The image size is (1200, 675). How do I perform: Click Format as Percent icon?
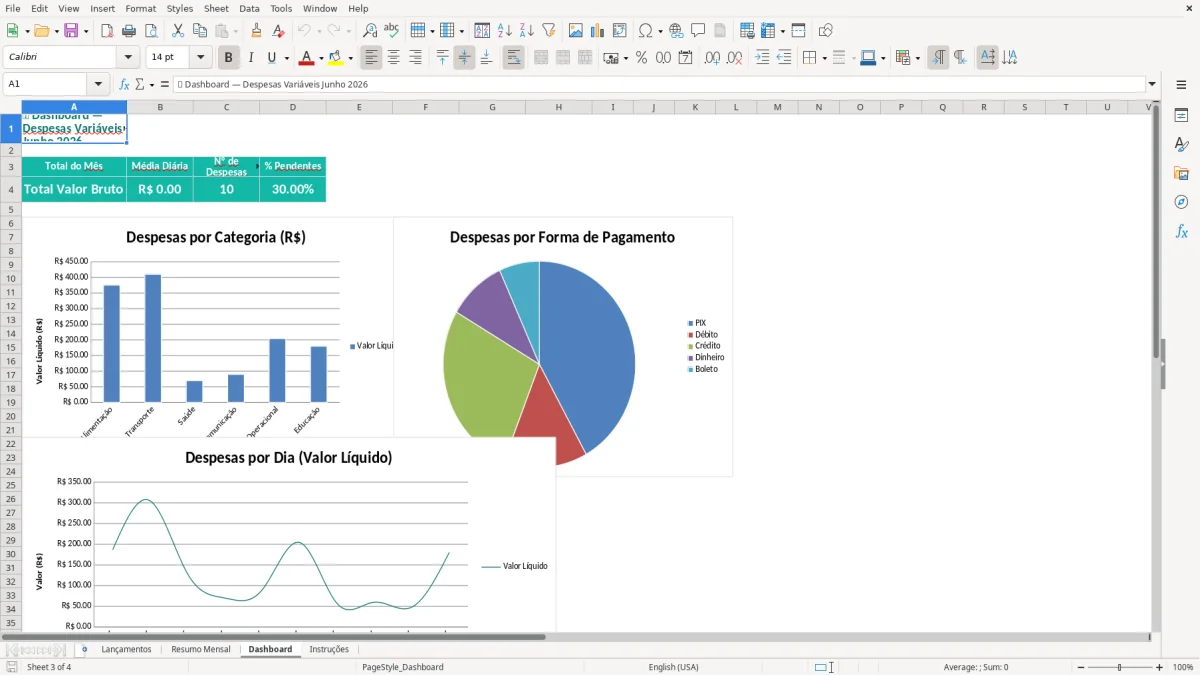pyautogui.click(x=642, y=58)
